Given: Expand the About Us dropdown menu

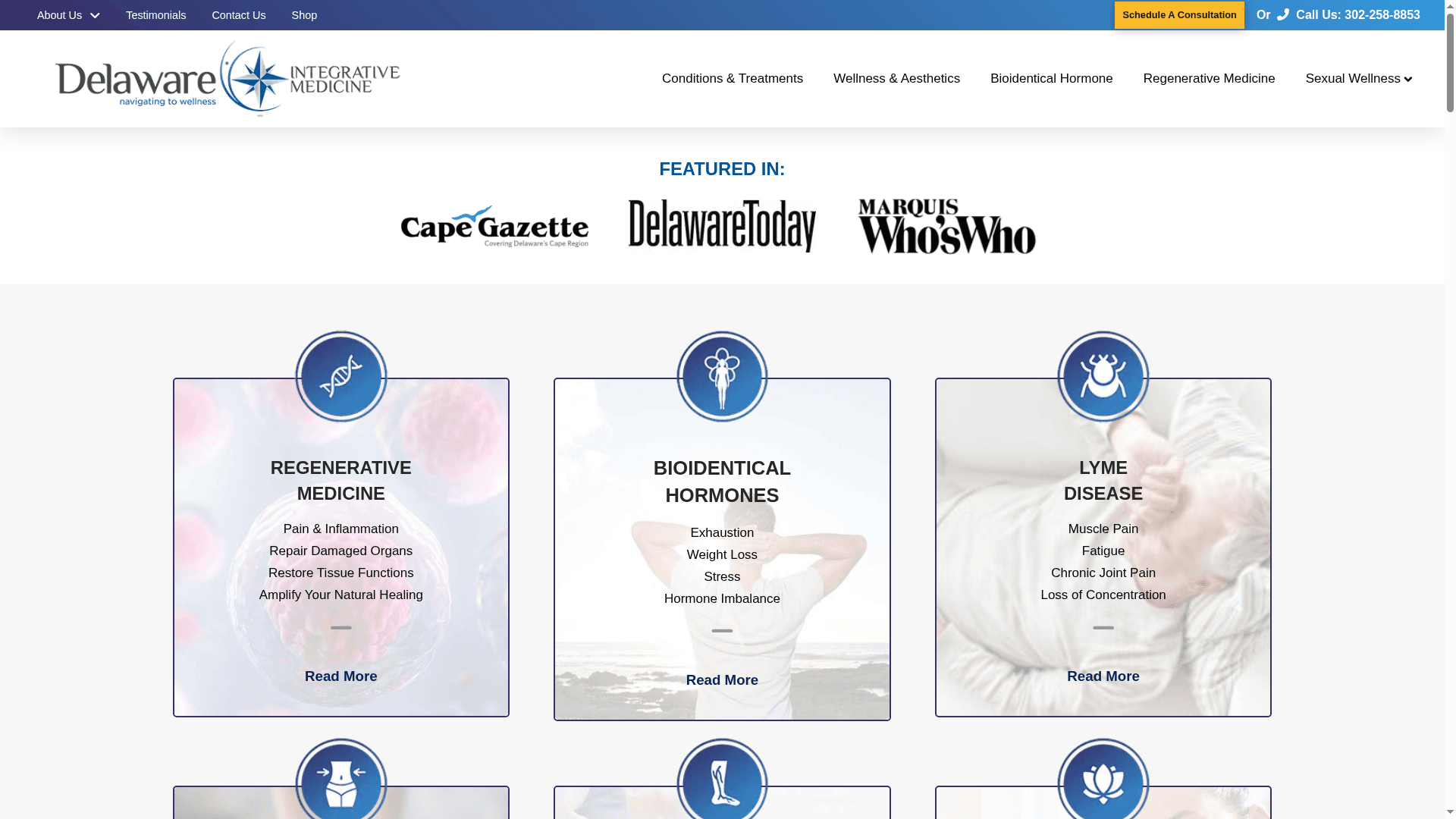Looking at the screenshot, I should click(x=67, y=14).
